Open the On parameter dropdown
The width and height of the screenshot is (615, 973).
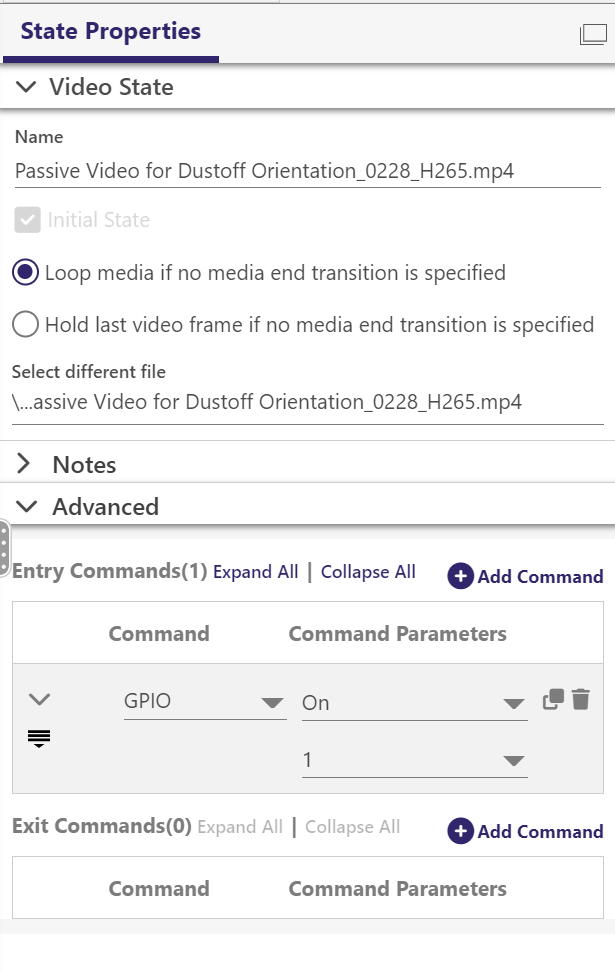pos(414,703)
